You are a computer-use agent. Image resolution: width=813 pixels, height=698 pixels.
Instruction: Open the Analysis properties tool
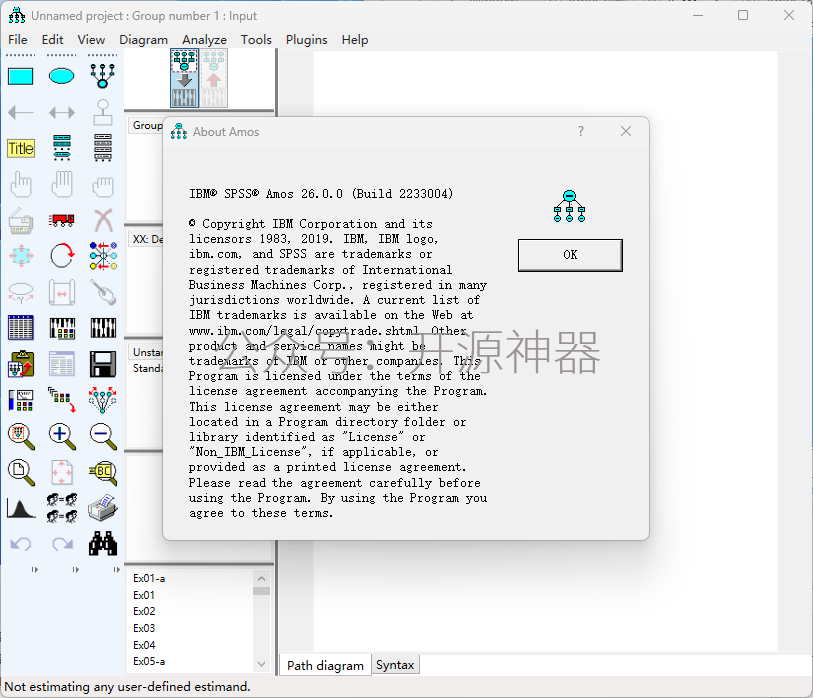(x=62, y=328)
